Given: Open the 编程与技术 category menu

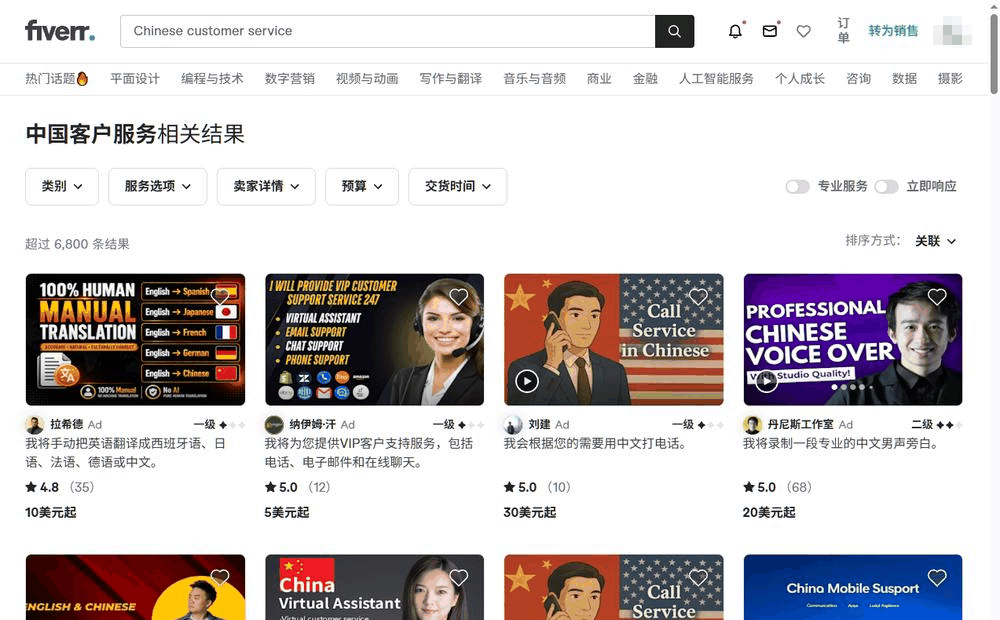Looking at the screenshot, I should click(212, 78).
